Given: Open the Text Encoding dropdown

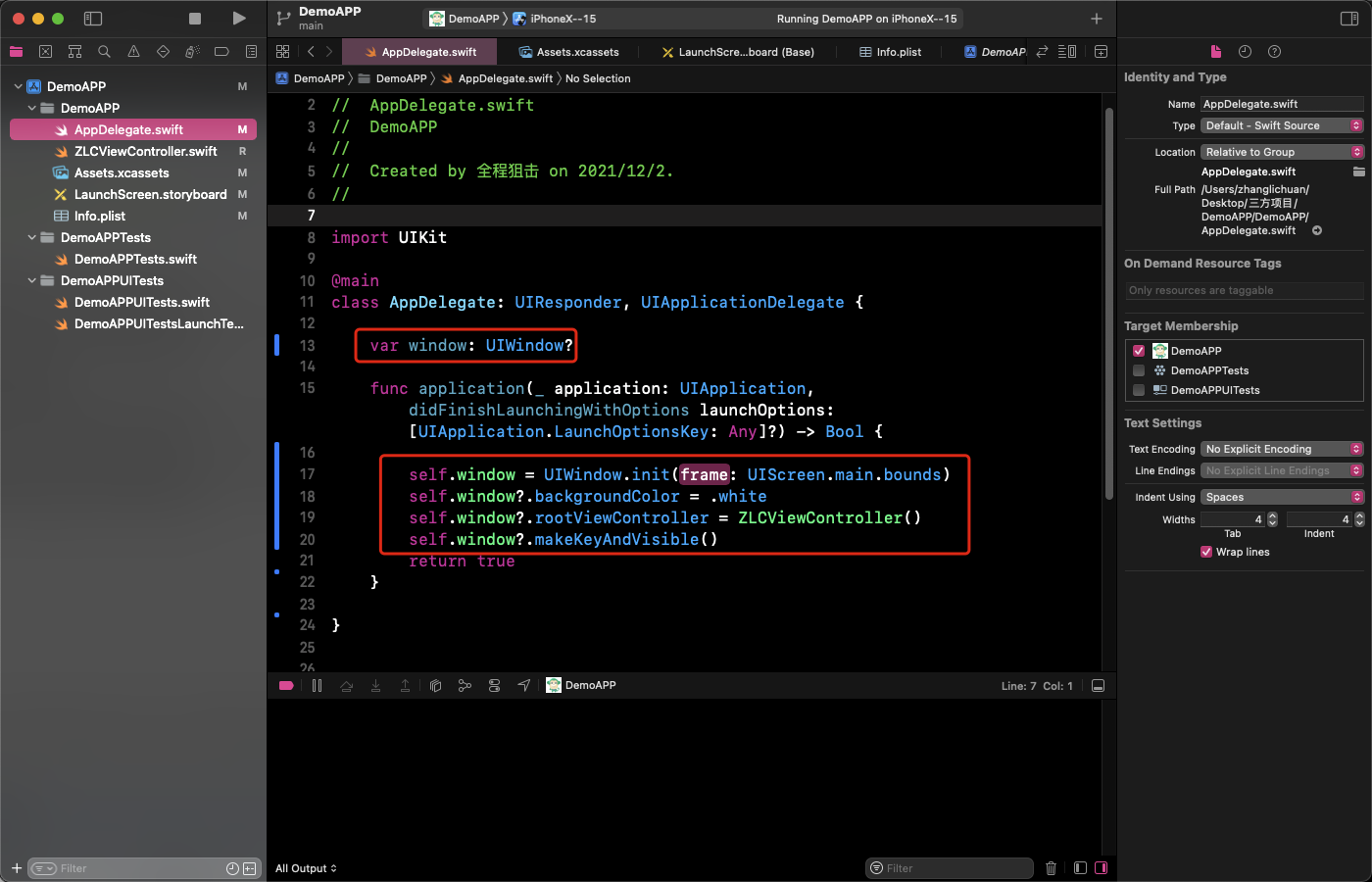Looking at the screenshot, I should [x=1282, y=449].
